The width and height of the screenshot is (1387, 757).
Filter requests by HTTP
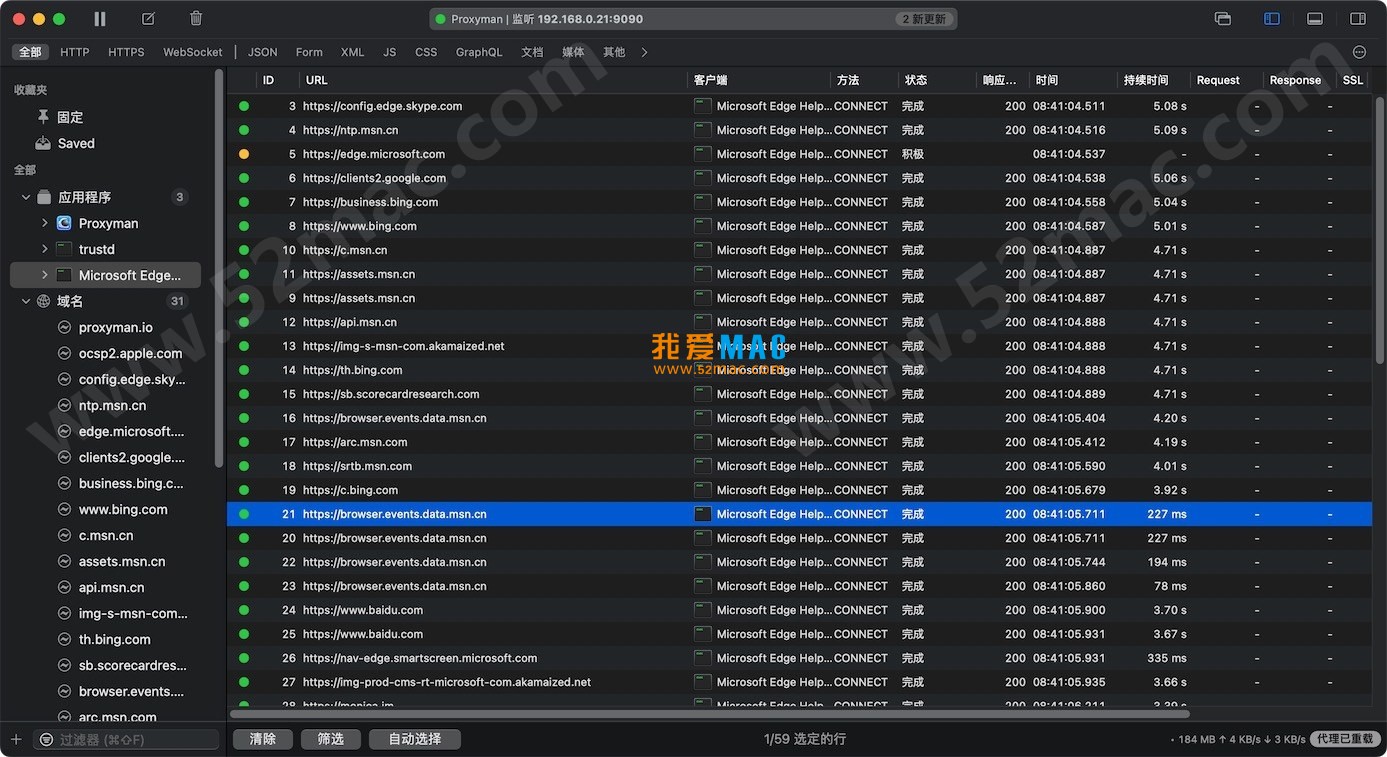tap(75, 52)
